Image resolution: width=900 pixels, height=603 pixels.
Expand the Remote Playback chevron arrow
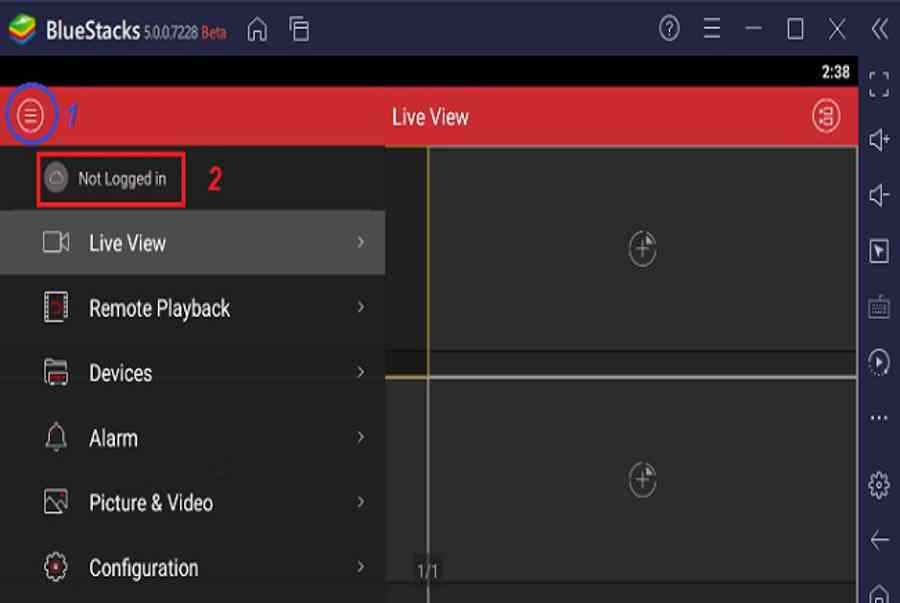click(361, 308)
